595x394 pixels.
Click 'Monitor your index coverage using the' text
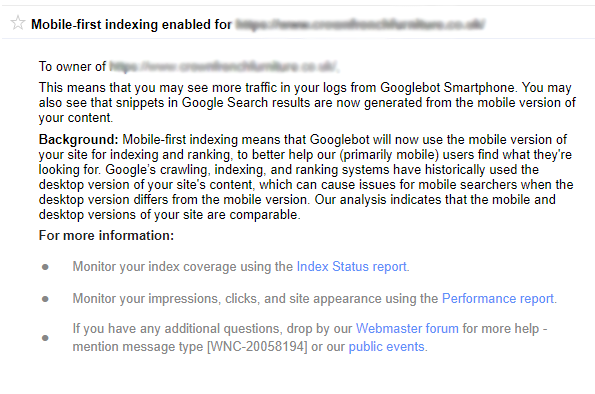pyautogui.click(x=183, y=266)
